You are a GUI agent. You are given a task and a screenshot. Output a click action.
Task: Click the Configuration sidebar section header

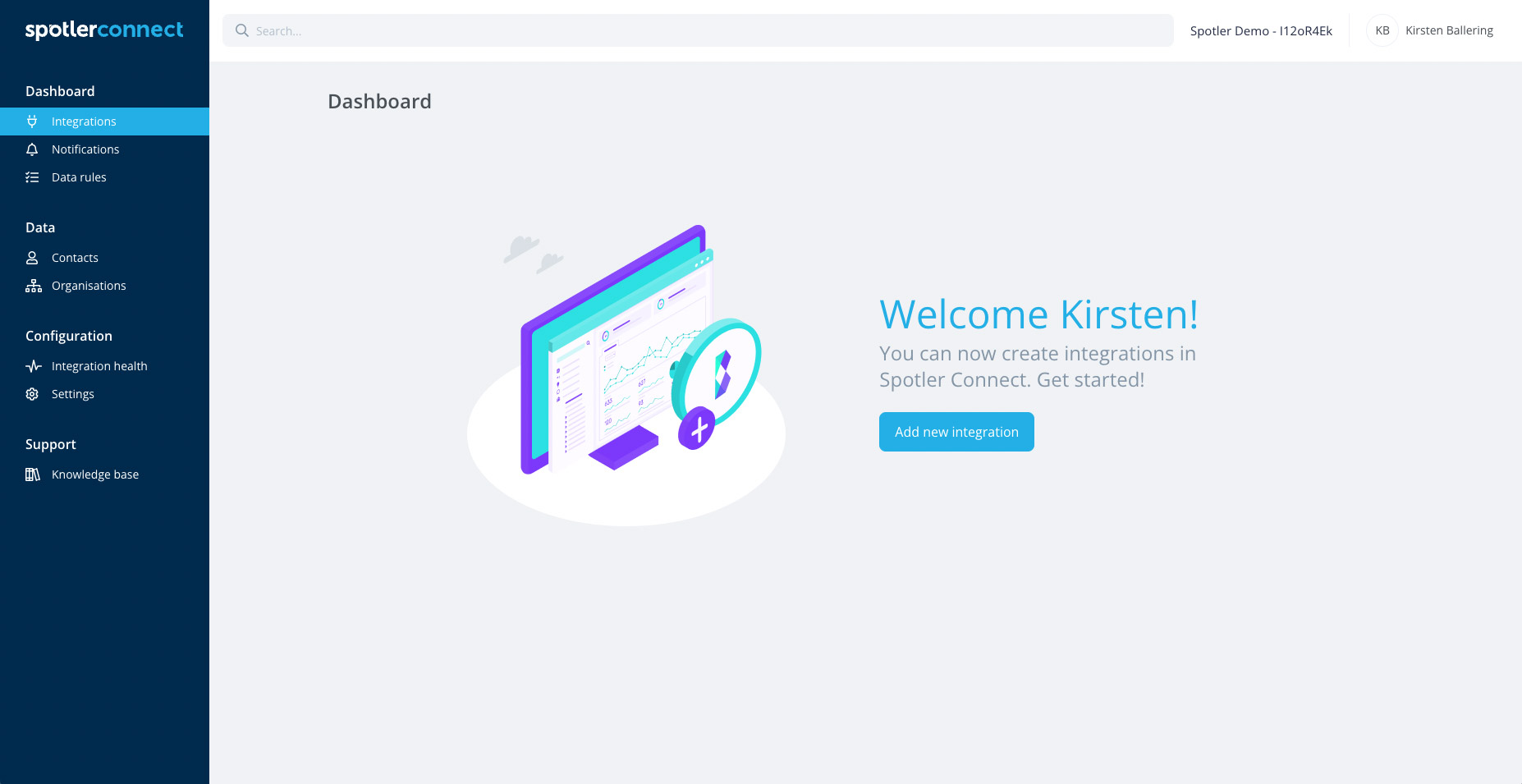(x=69, y=336)
